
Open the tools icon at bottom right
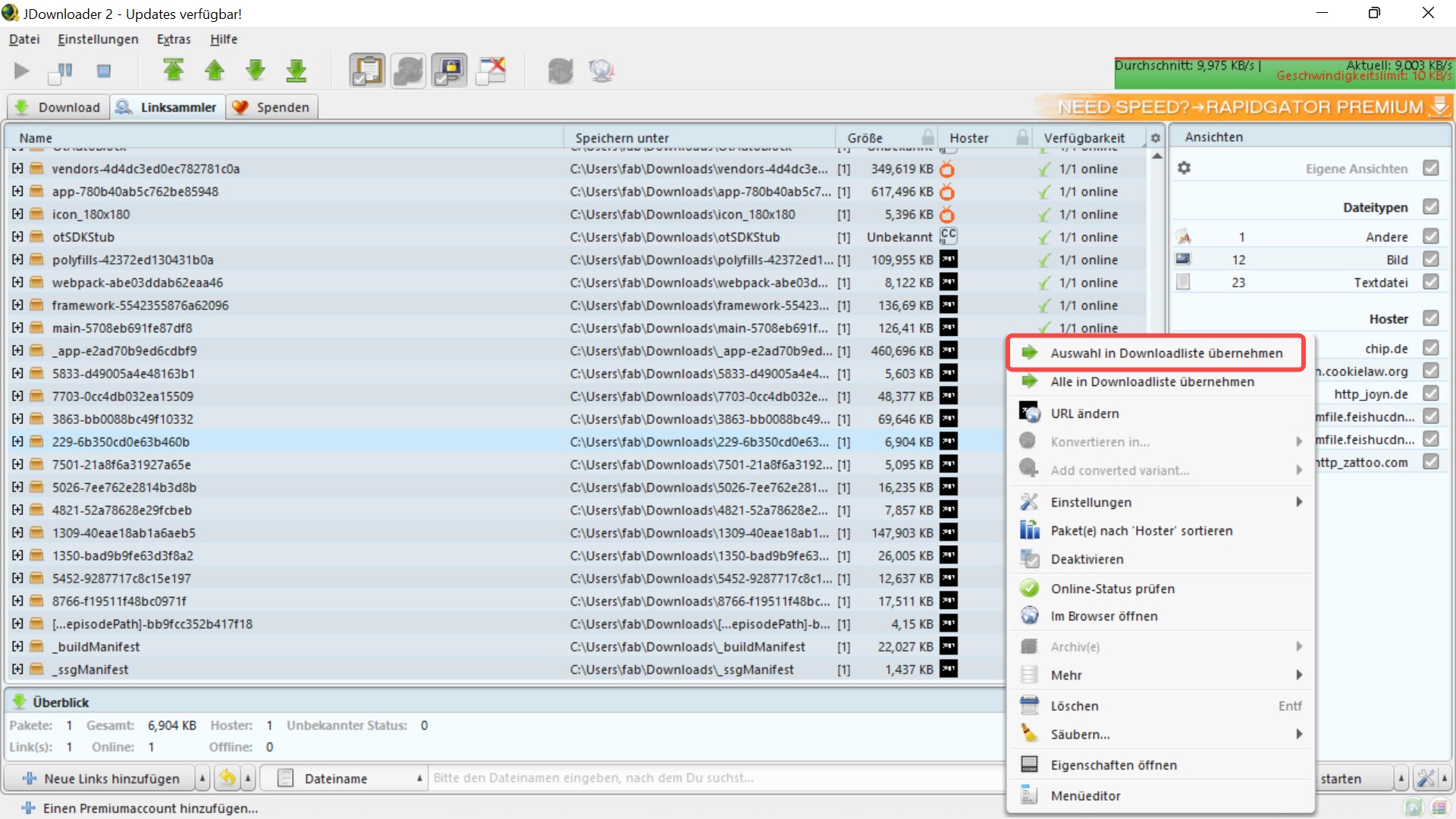[x=1426, y=778]
